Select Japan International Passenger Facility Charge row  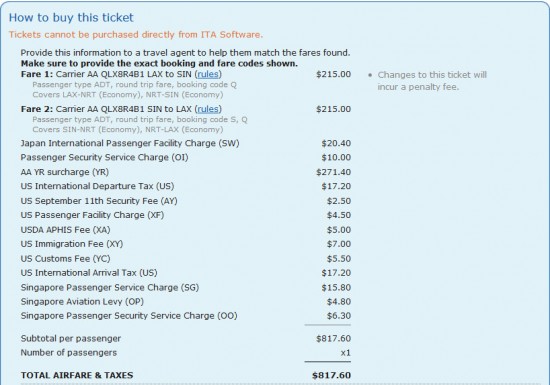pyautogui.click(x=186, y=143)
